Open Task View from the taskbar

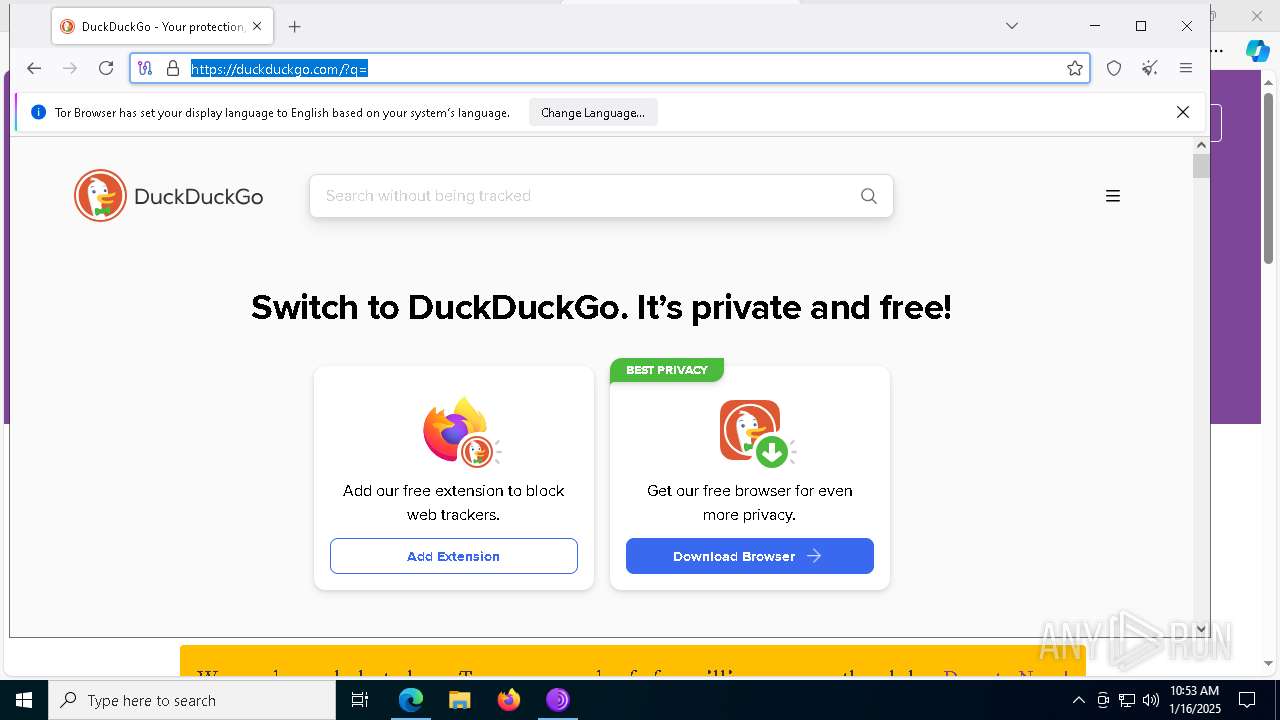(x=360, y=700)
